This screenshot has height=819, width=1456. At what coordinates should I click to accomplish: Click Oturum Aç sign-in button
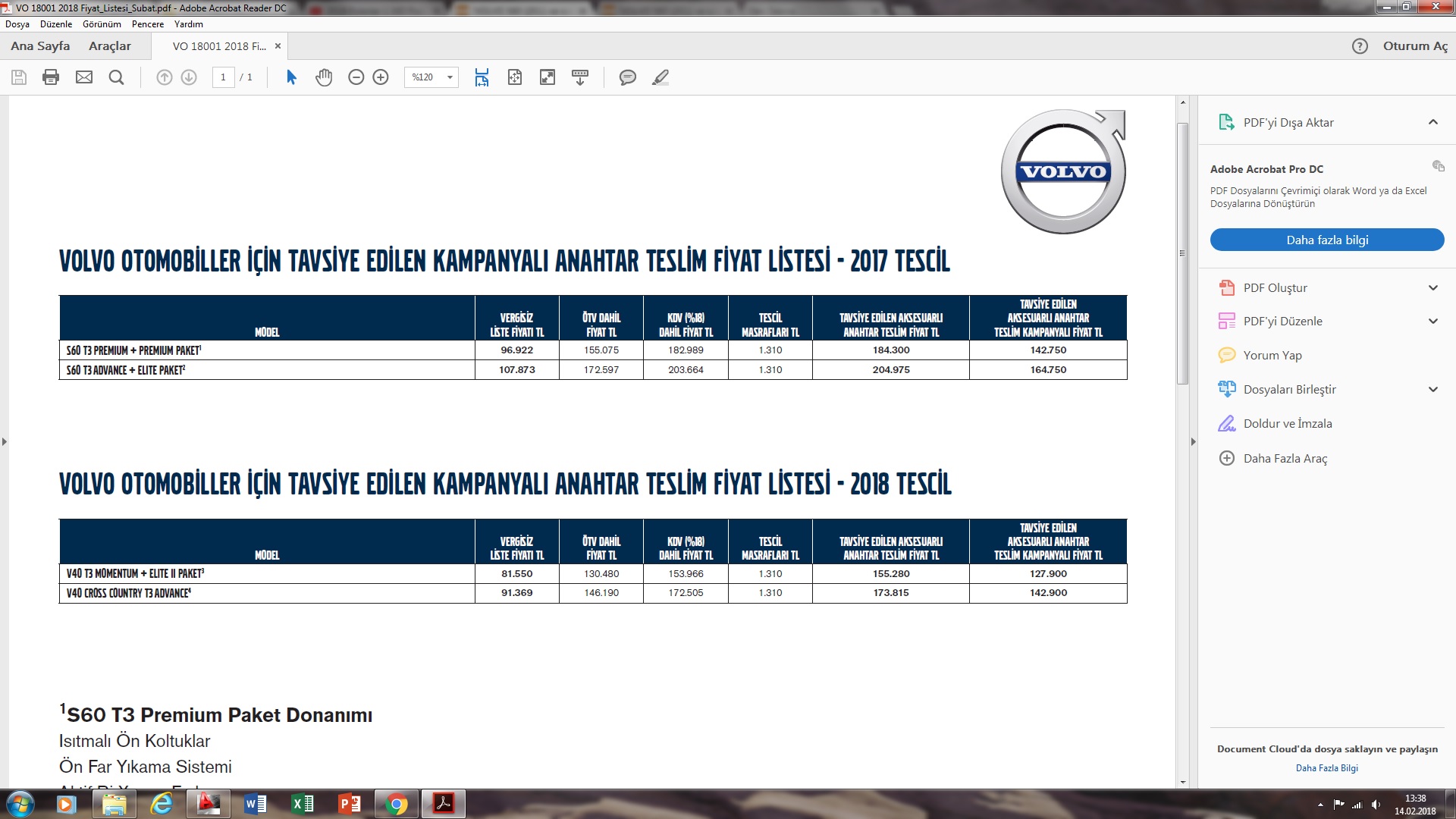tap(1415, 46)
